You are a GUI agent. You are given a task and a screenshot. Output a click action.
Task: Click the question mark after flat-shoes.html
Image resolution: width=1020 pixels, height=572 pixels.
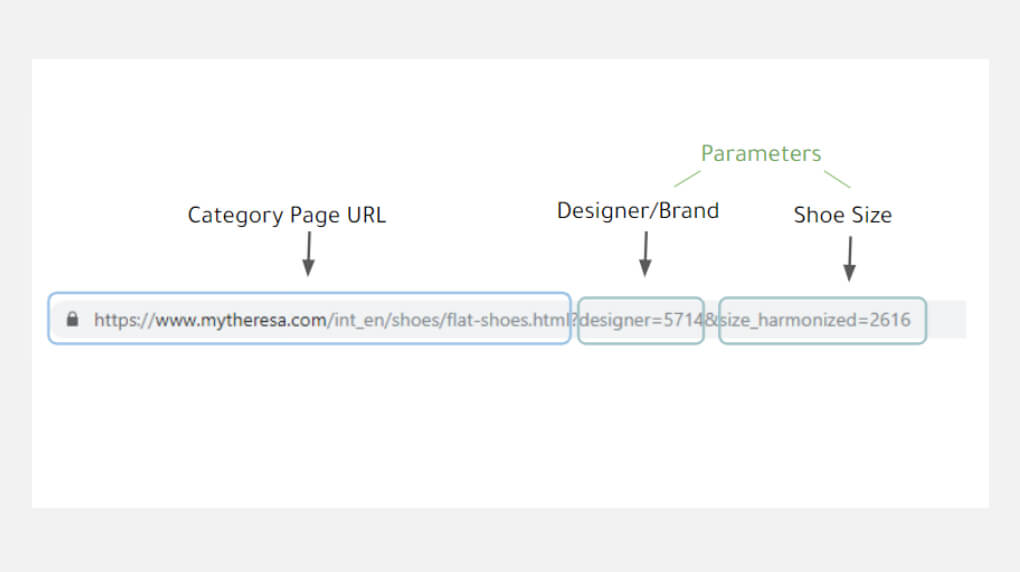[574, 320]
